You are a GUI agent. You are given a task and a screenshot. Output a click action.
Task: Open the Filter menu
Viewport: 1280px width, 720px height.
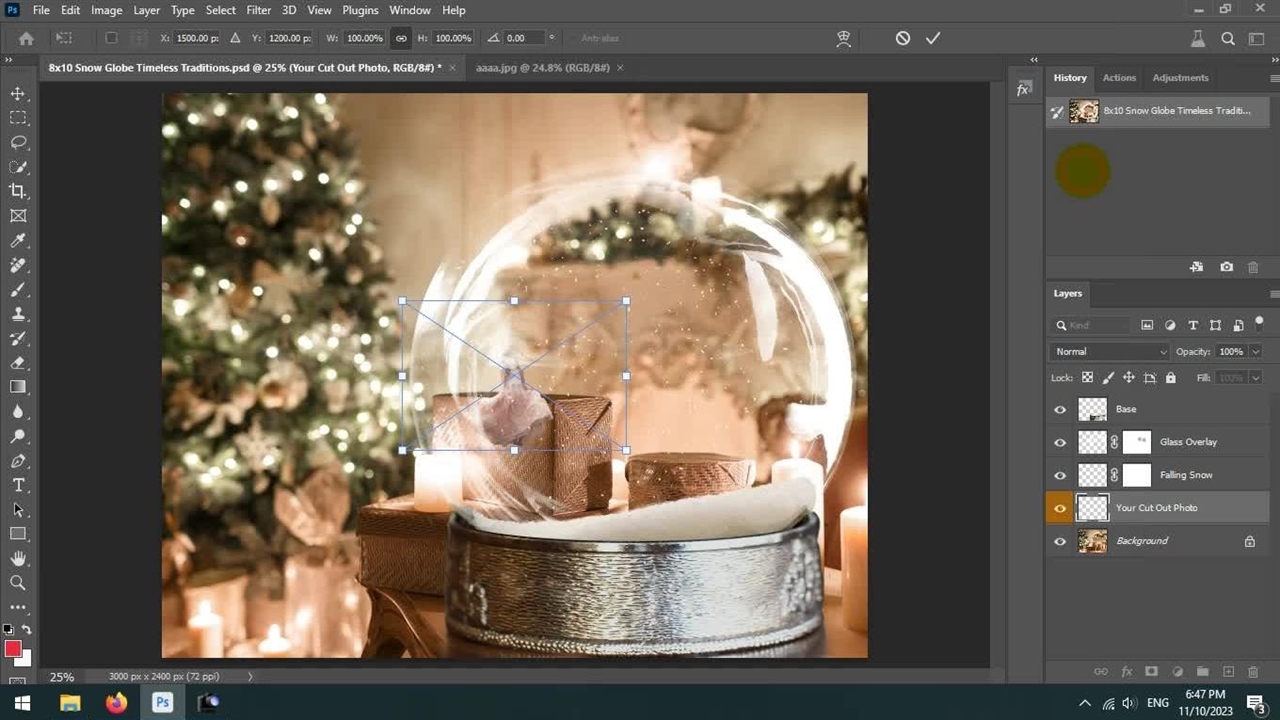258,10
